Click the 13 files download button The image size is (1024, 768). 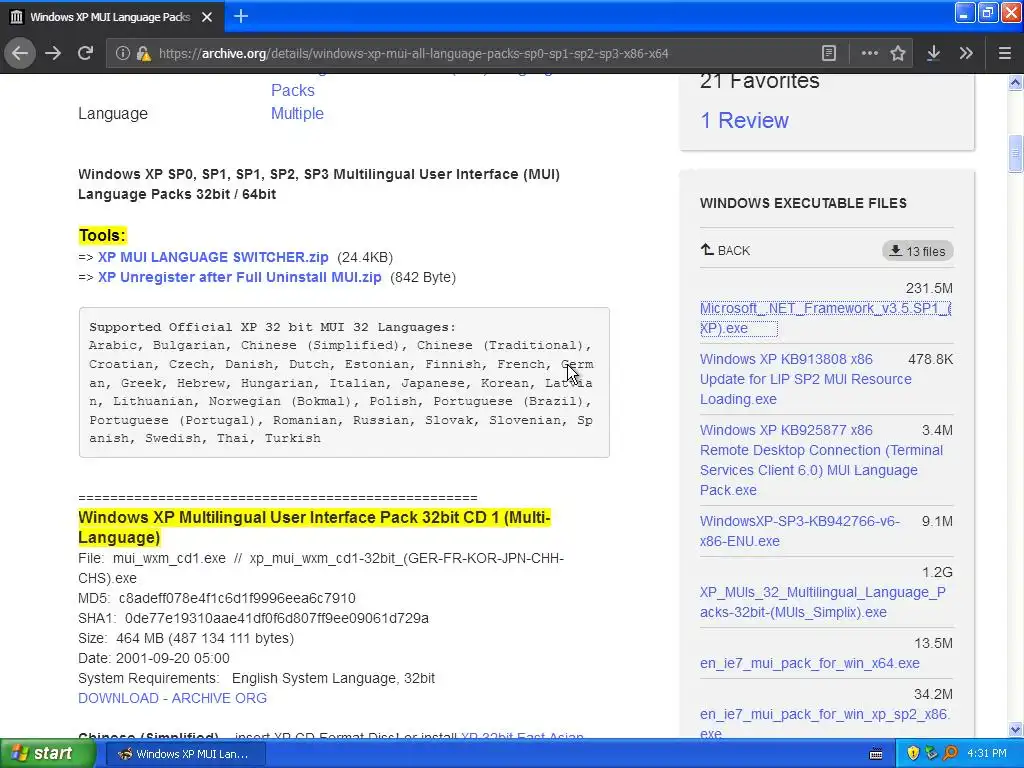918,251
